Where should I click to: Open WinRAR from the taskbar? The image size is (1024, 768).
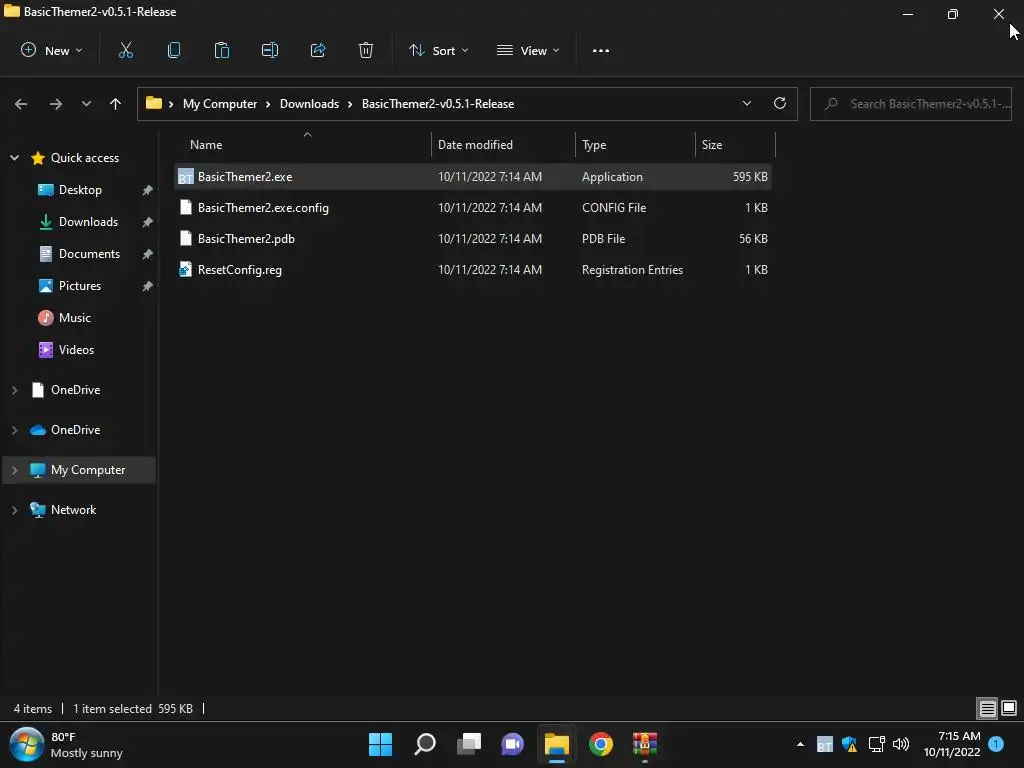coord(645,744)
